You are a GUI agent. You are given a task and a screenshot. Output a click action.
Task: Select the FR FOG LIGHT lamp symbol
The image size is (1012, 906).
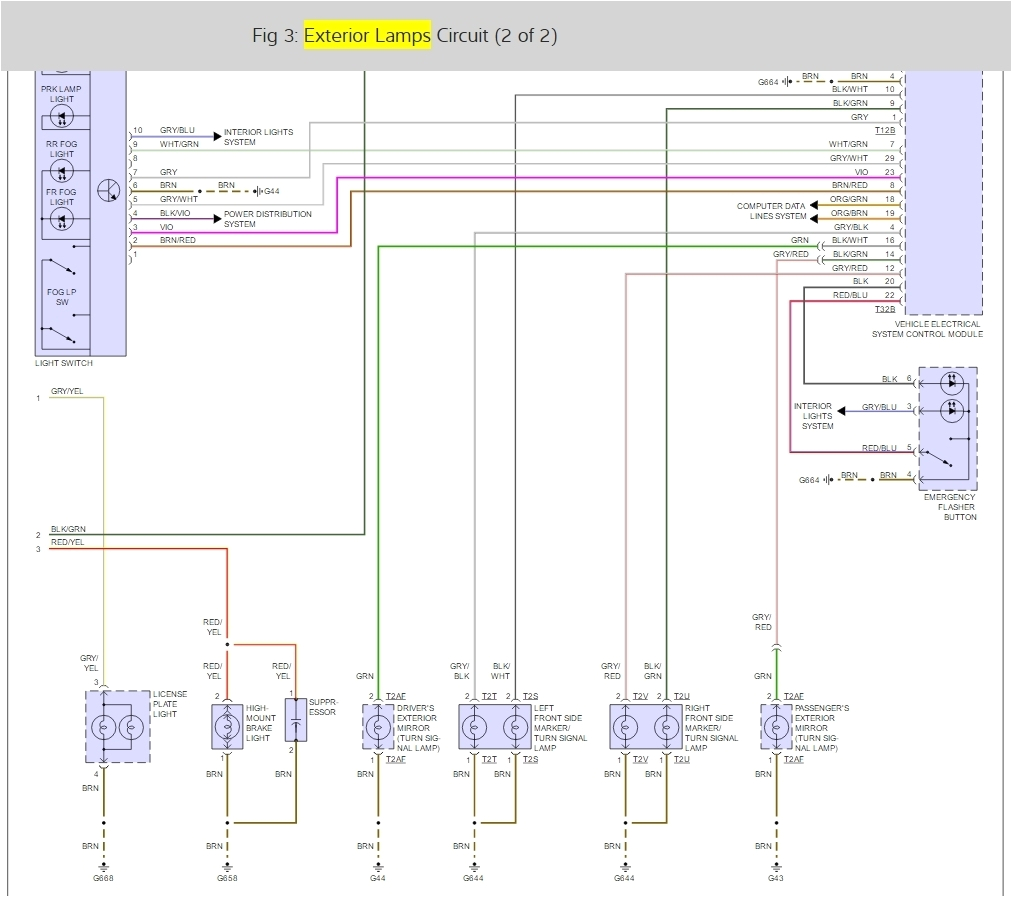pos(62,219)
